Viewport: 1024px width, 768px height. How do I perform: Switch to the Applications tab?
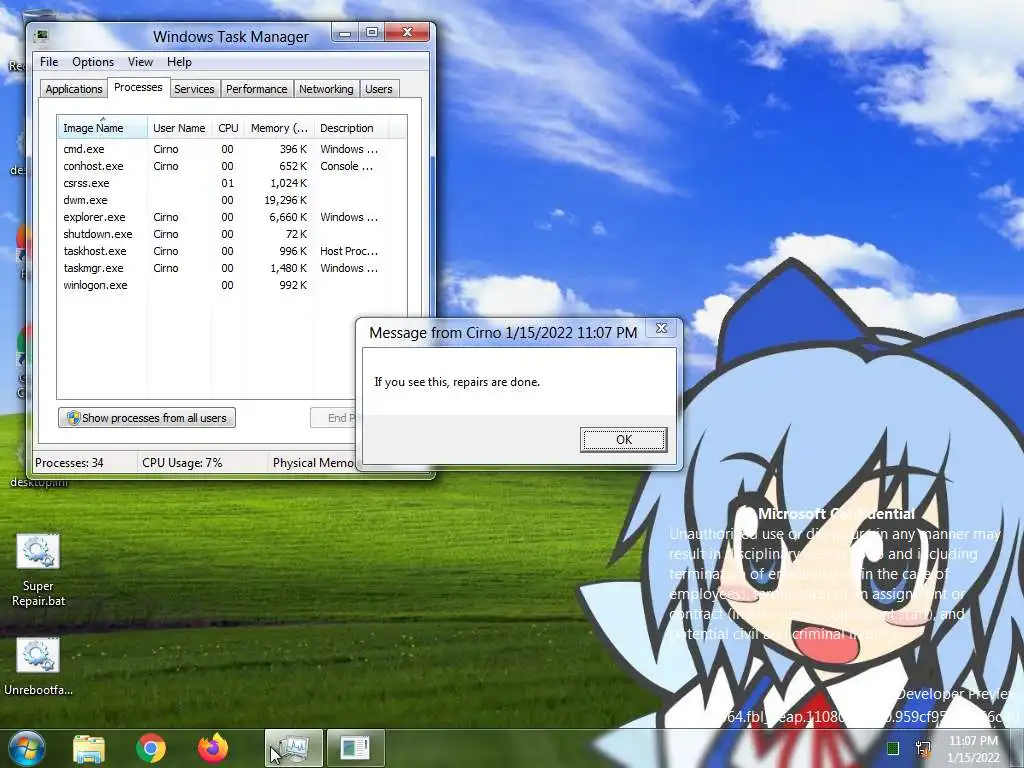coord(74,89)
